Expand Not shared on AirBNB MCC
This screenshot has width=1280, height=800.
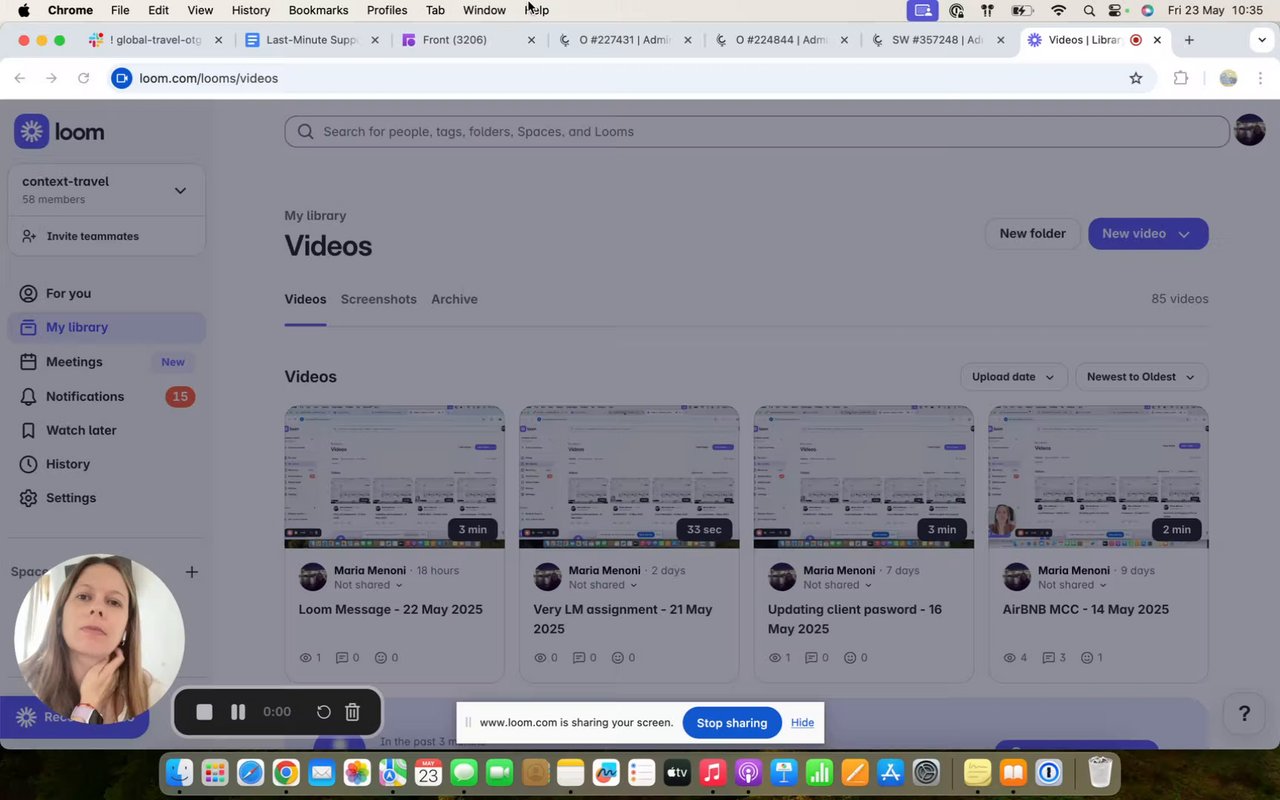tap(1072, 585)
